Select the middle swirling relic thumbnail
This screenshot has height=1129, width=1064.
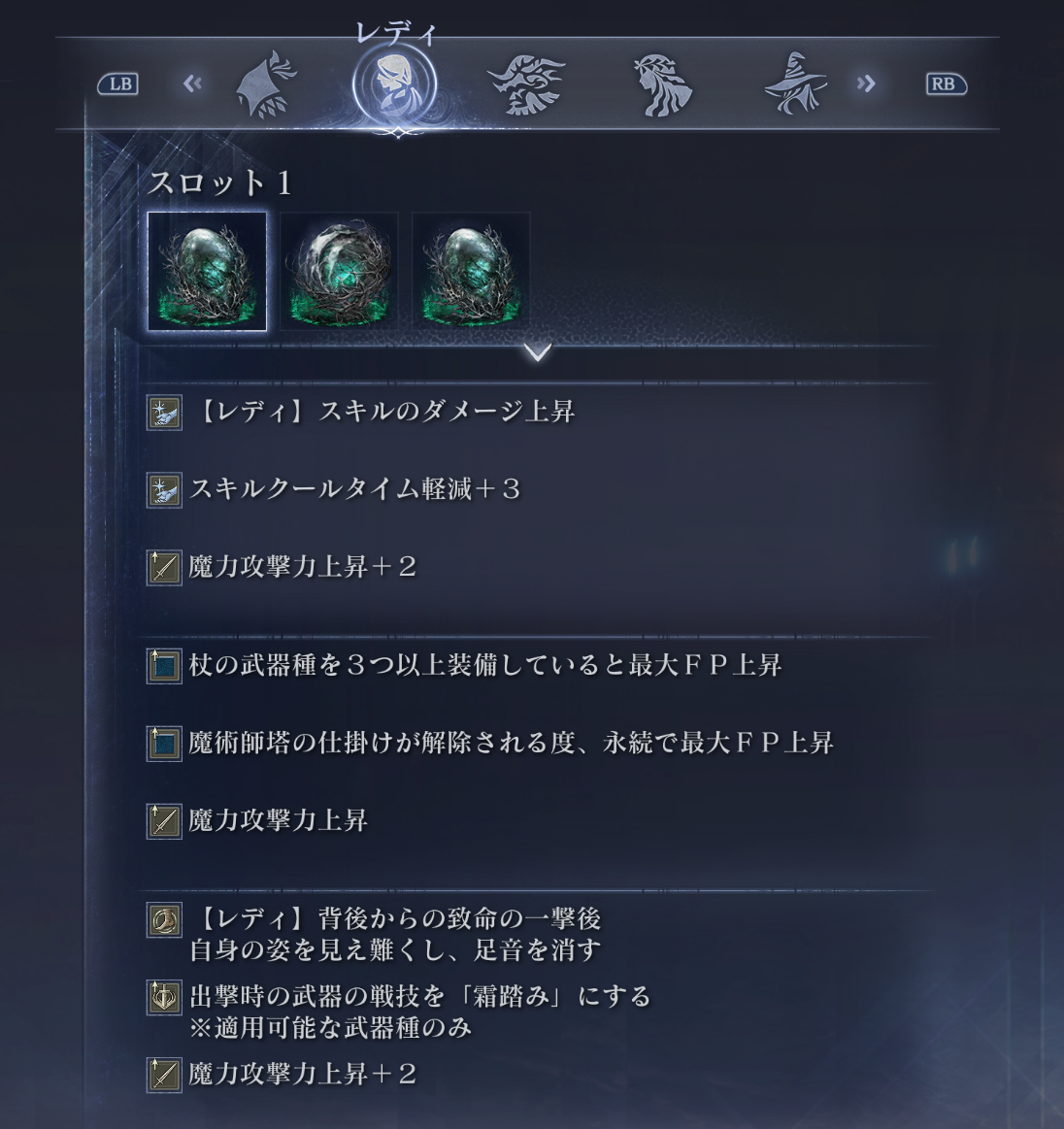tap(339, 272)
